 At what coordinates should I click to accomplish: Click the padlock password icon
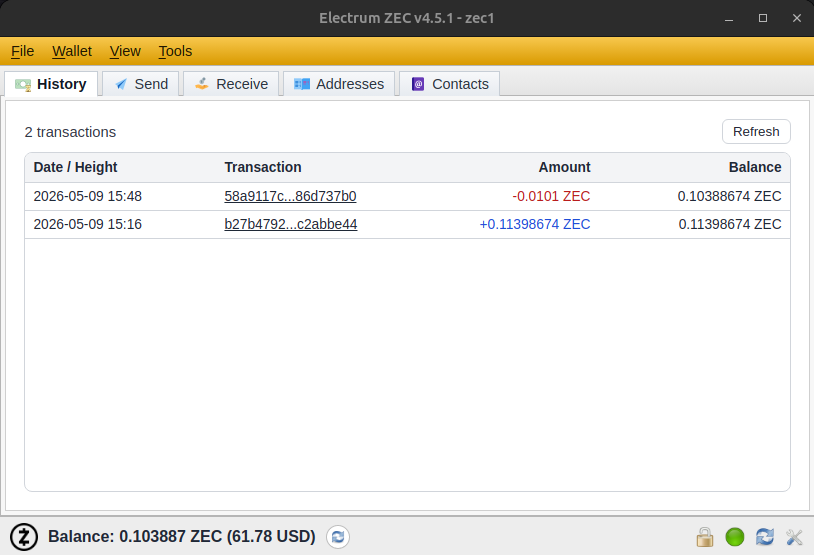[x=704, y=537]
